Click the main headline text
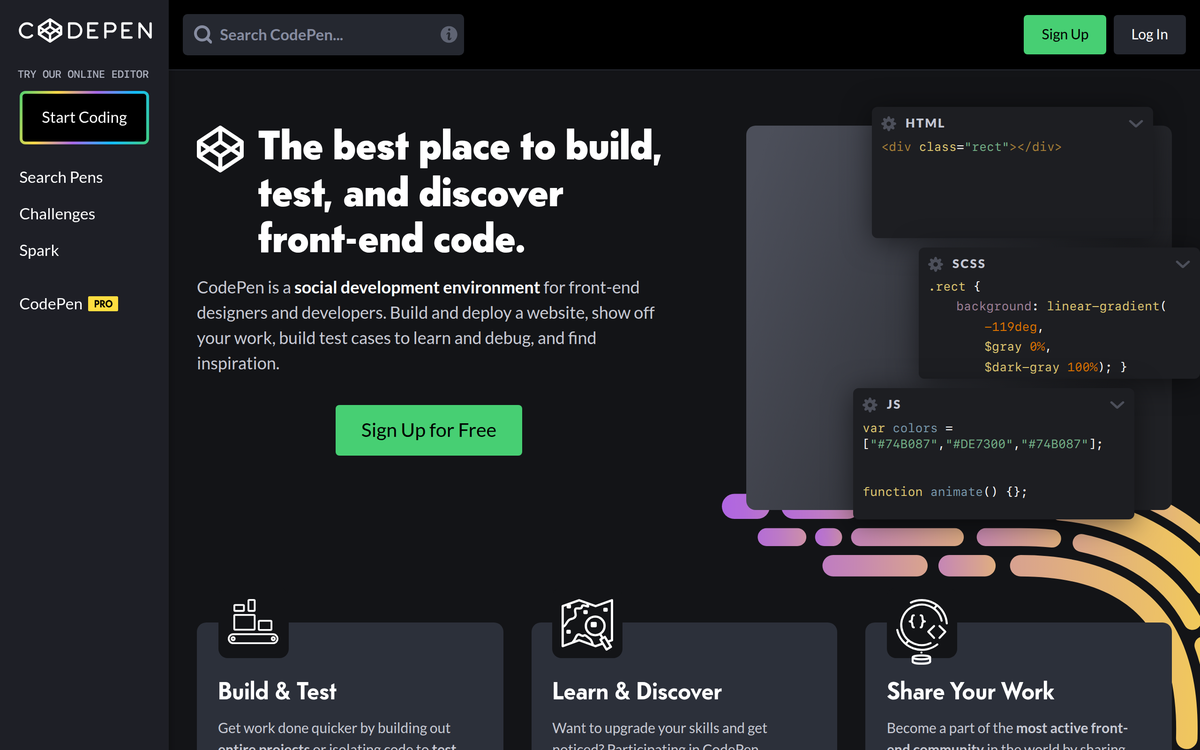 (460, 193)
